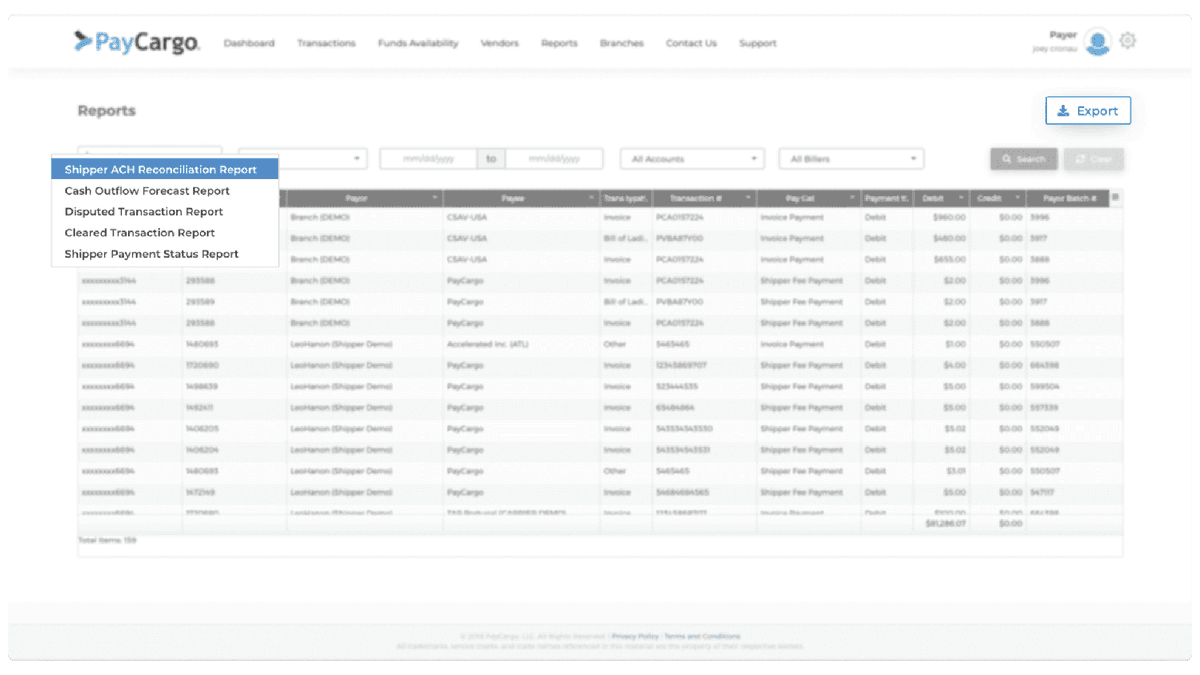Screen dimensions: 1200x675
Task: Open the Terms and Conditions link
Action: pyautogui.click(x=704, y=635)
